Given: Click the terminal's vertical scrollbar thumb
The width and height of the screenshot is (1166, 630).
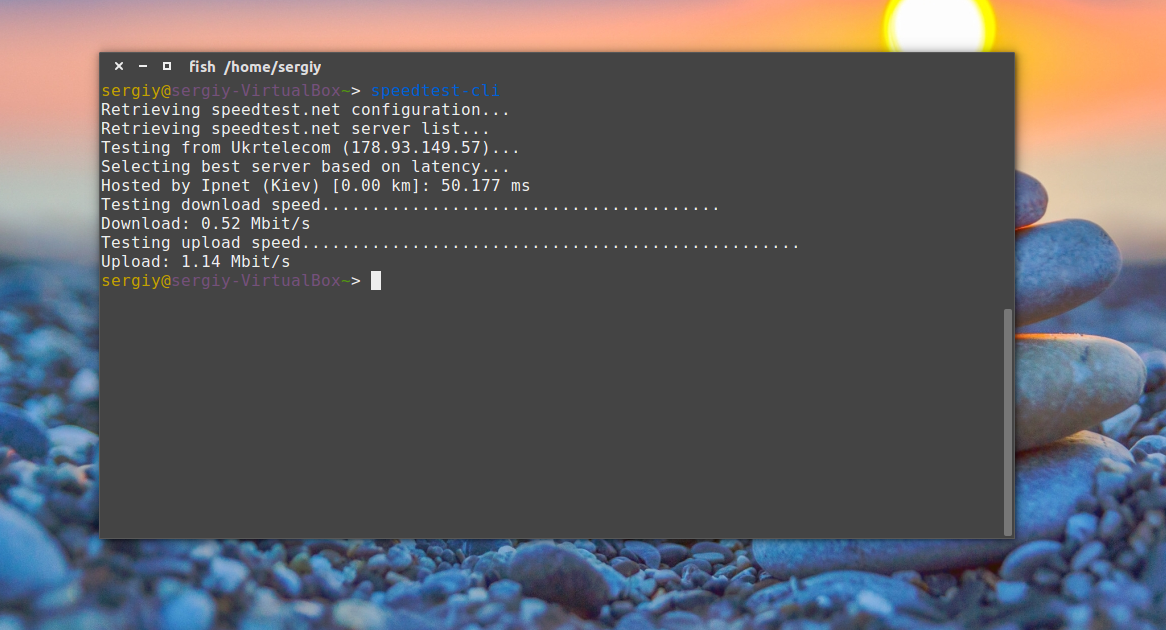Looking at the screenshot, I should coord(1007,420).
